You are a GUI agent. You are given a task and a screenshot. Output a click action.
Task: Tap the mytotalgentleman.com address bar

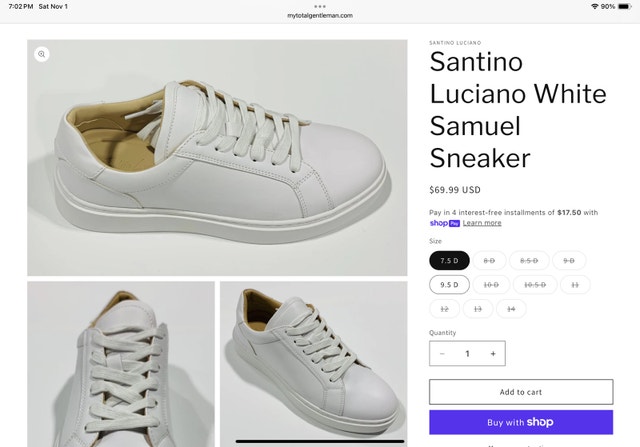coord(320,16)
